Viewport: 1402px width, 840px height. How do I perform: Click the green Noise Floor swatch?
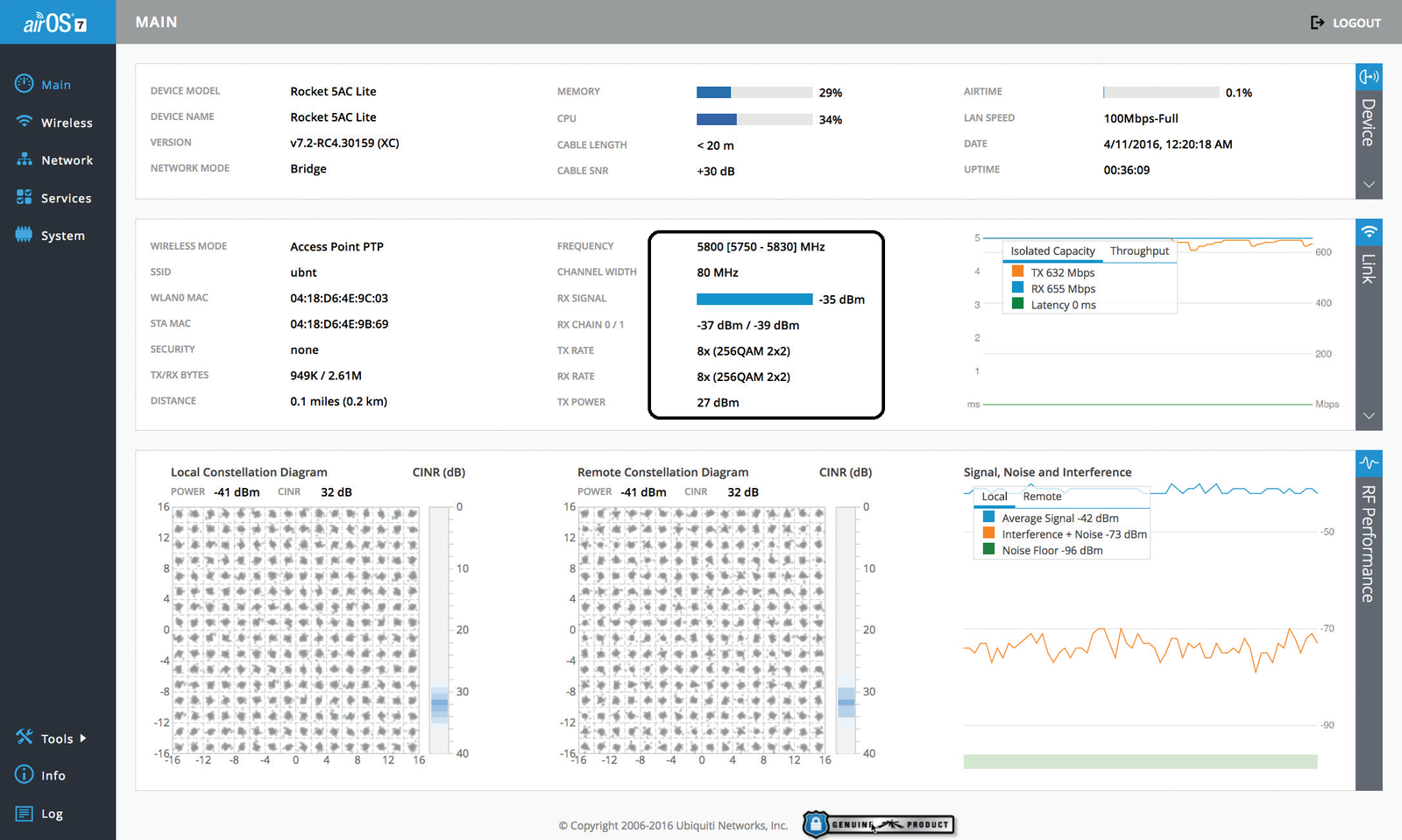click(988, 549)
